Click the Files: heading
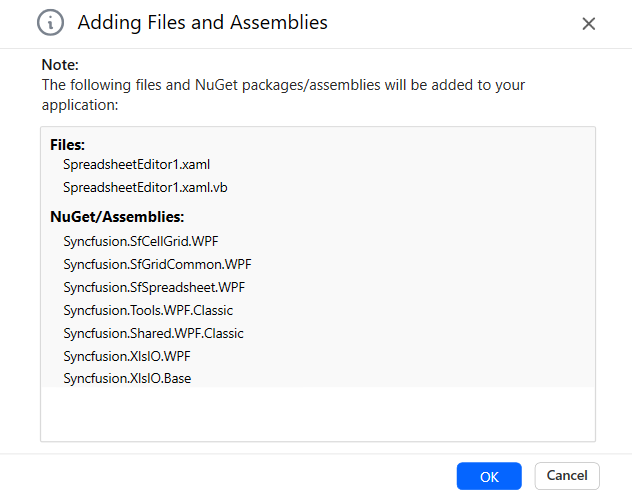 pyautogui.click(x=67, y=145)
